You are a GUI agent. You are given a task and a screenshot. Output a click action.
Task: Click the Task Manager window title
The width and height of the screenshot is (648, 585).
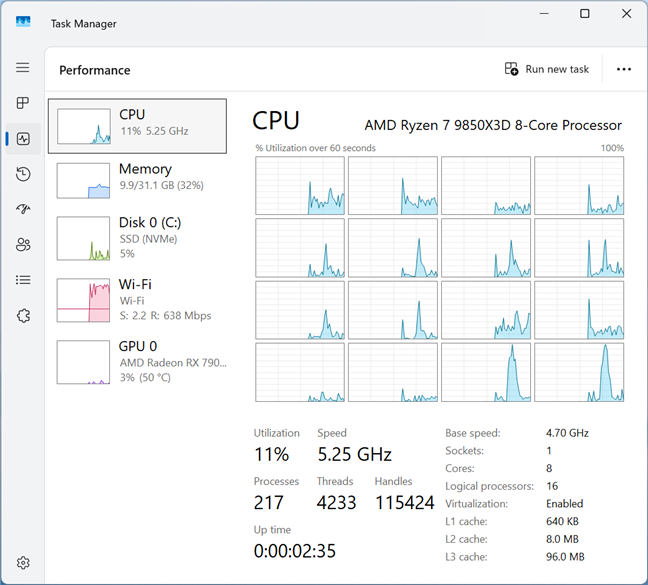[x=83, y=24]
